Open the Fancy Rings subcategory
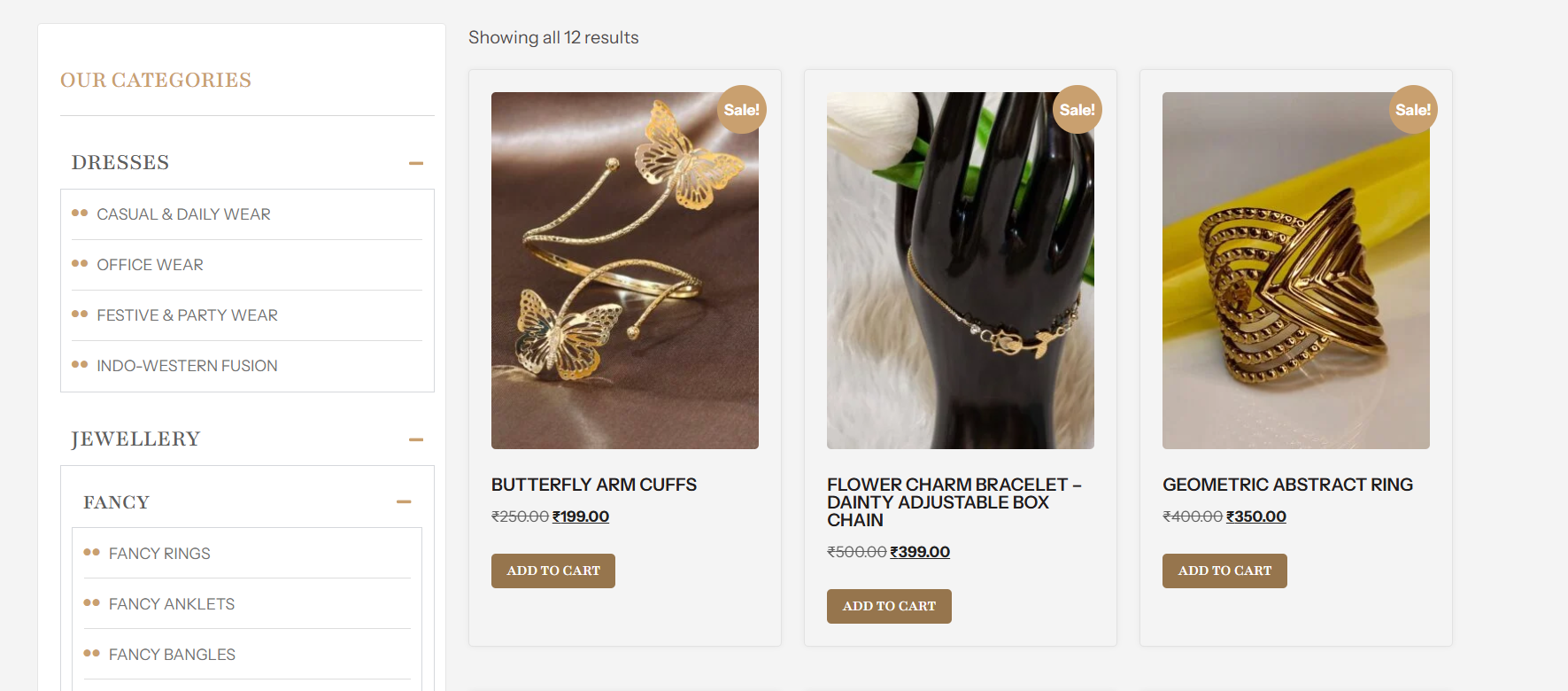 (x=159, y=554)
